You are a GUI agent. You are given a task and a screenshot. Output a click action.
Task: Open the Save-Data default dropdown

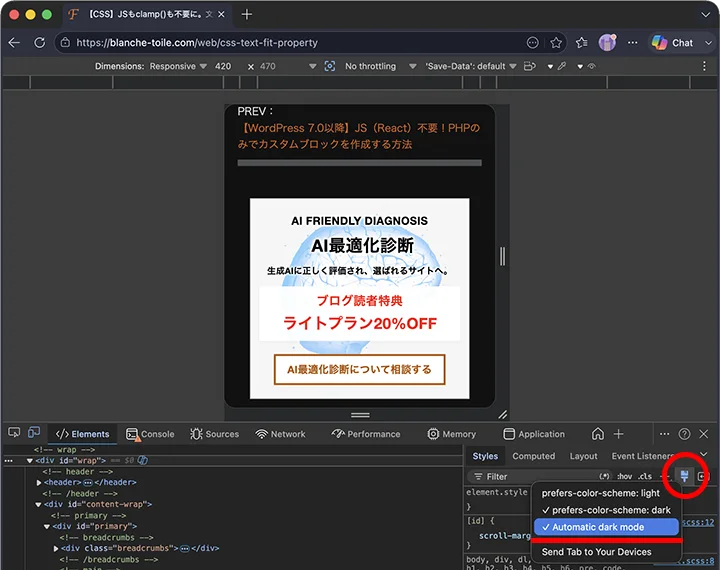[x=471, y=66]
